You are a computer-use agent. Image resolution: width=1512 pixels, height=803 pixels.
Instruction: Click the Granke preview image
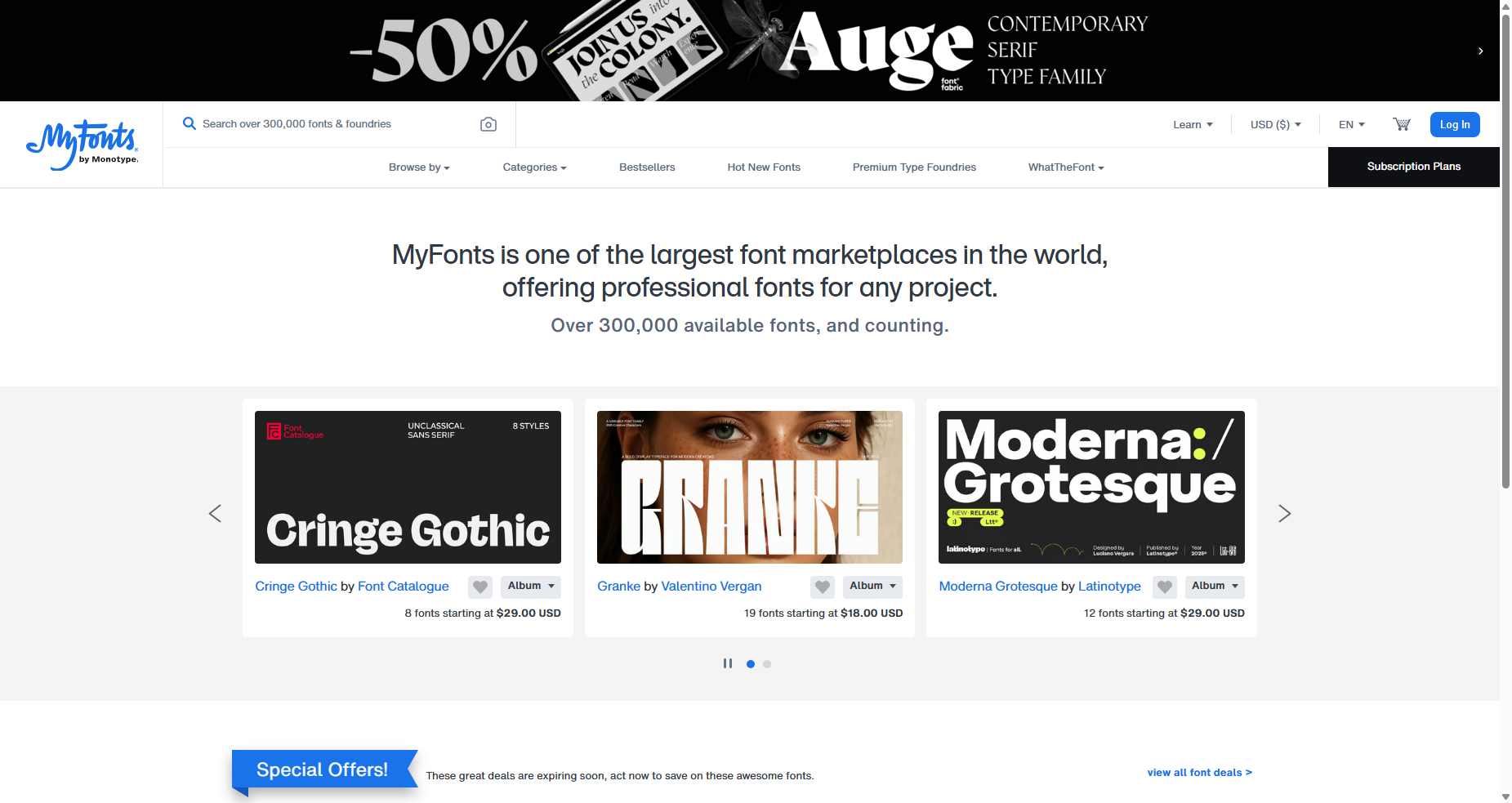[750, 487]
